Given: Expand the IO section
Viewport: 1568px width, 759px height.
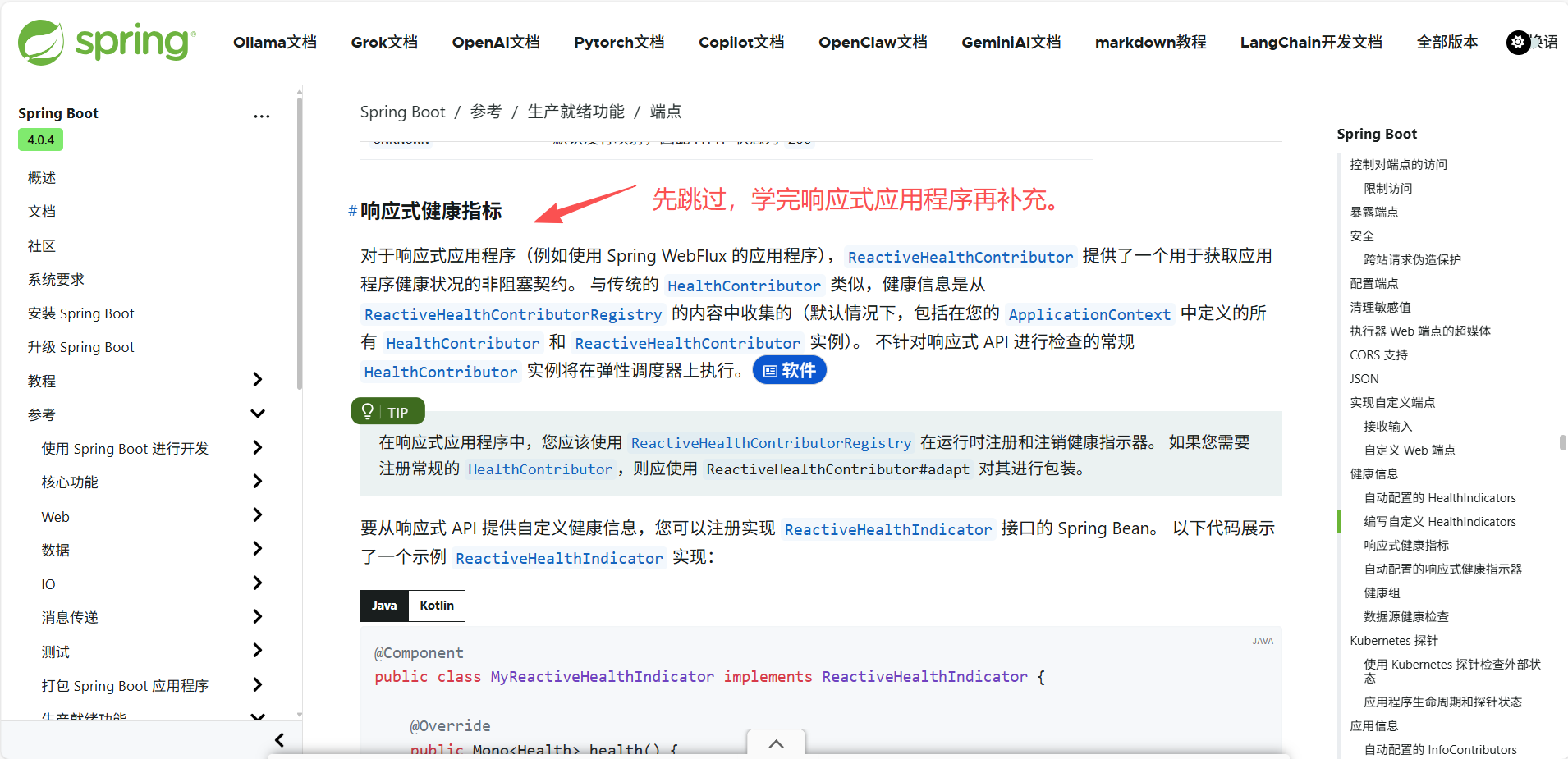Looking at the screenshot, I should (x=258, y=583).
